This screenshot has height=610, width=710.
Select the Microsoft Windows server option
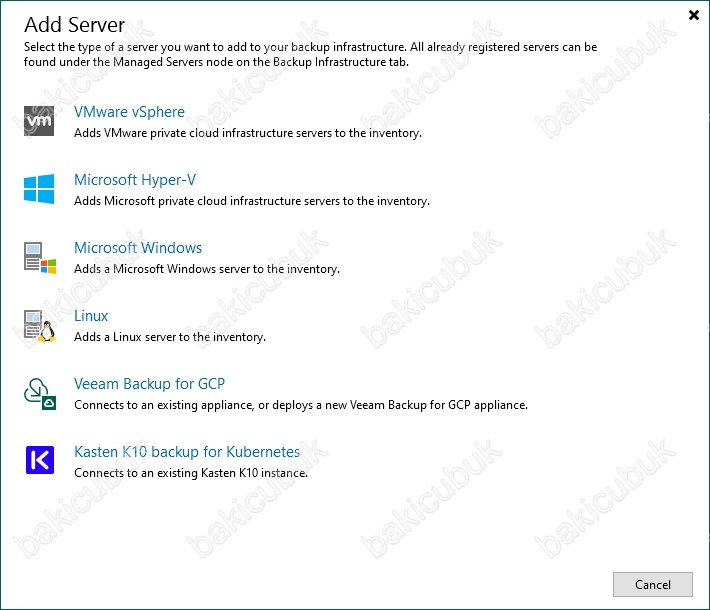click(x=138, y=248)
